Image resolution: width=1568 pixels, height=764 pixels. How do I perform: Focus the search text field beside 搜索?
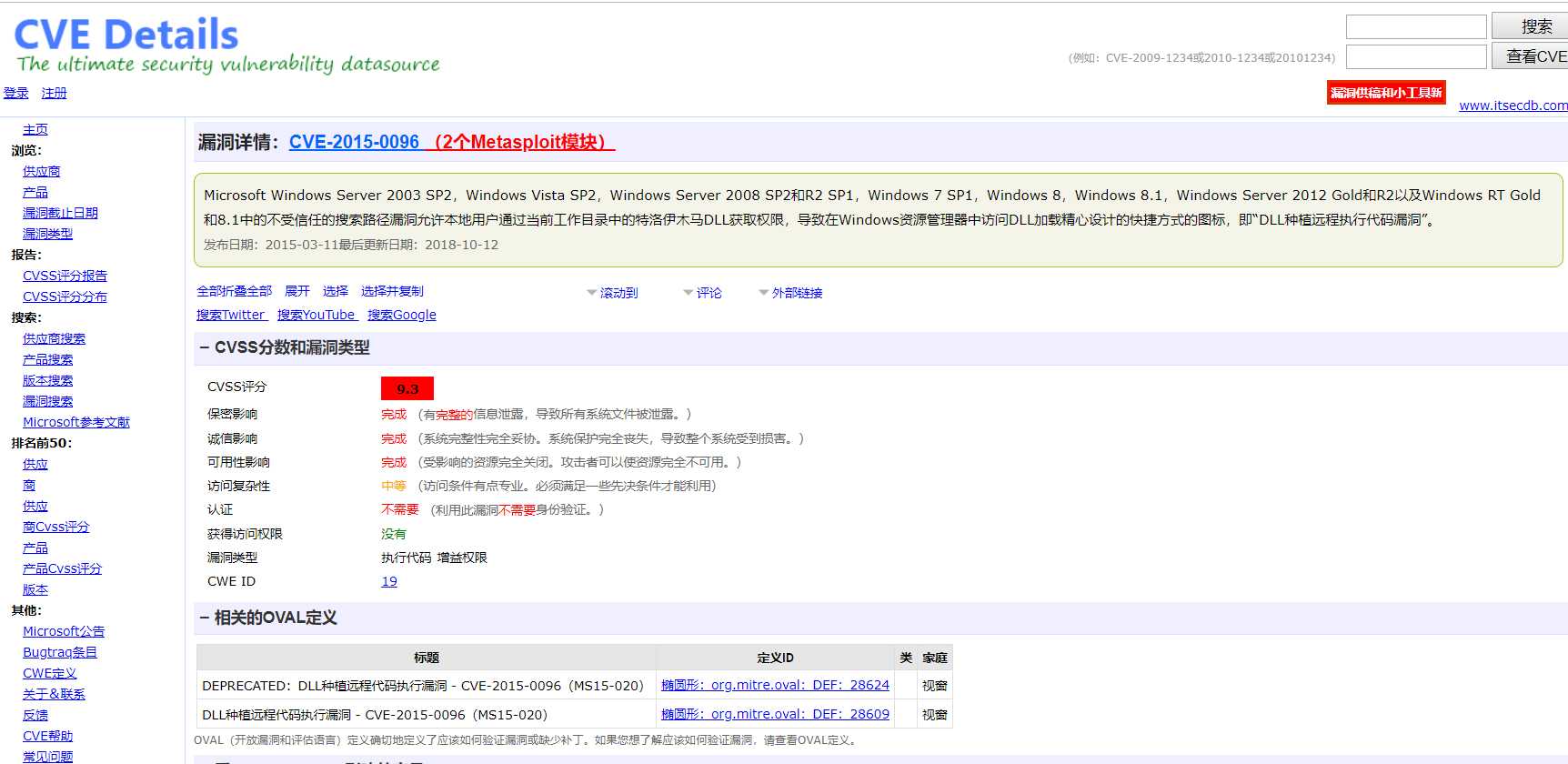(x=1416, y=26)
